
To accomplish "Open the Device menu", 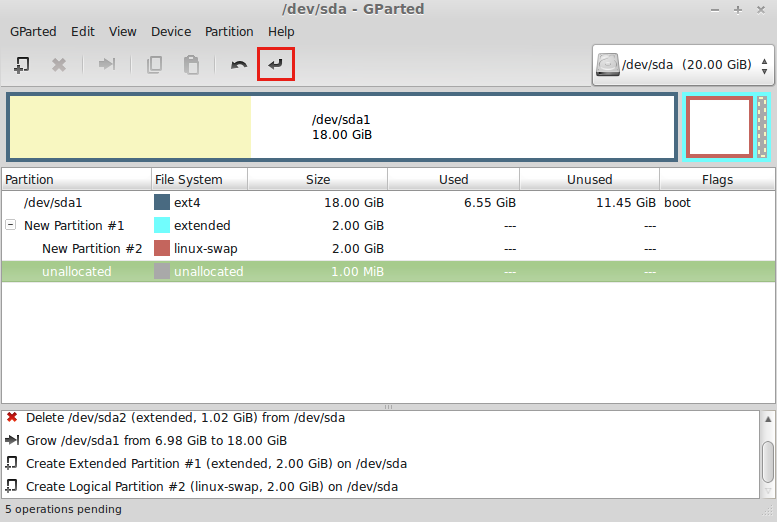I will [171, 31].
